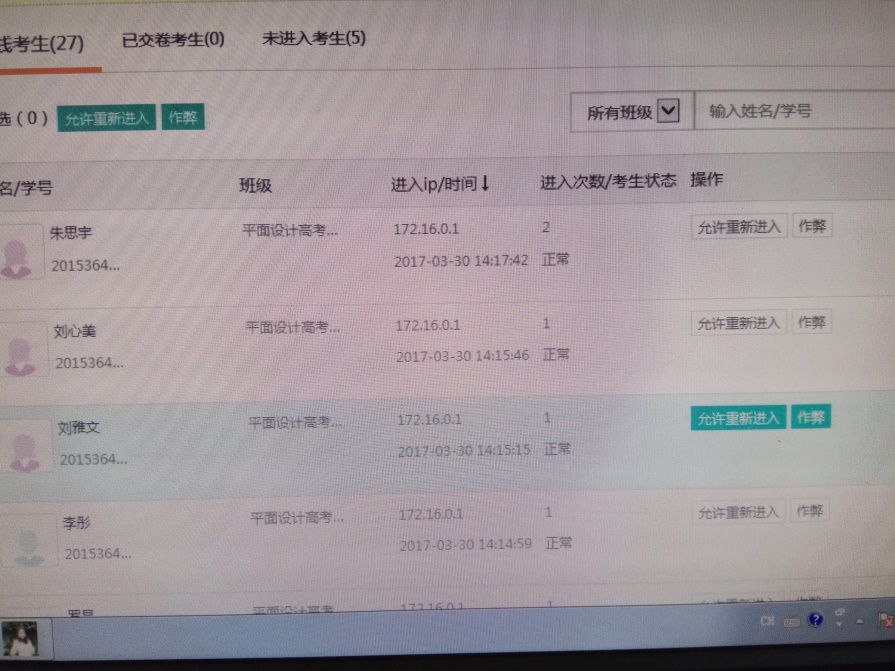The height and width of the screenshot is (671, 895).
Task: Click 李彤's avatar icon
Action: click(x=29, y=541)
